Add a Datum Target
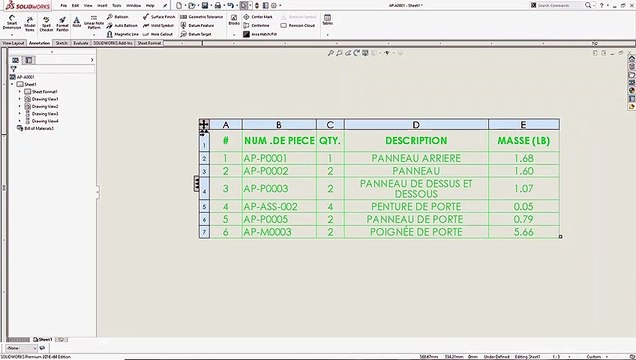 click(196, 34)
